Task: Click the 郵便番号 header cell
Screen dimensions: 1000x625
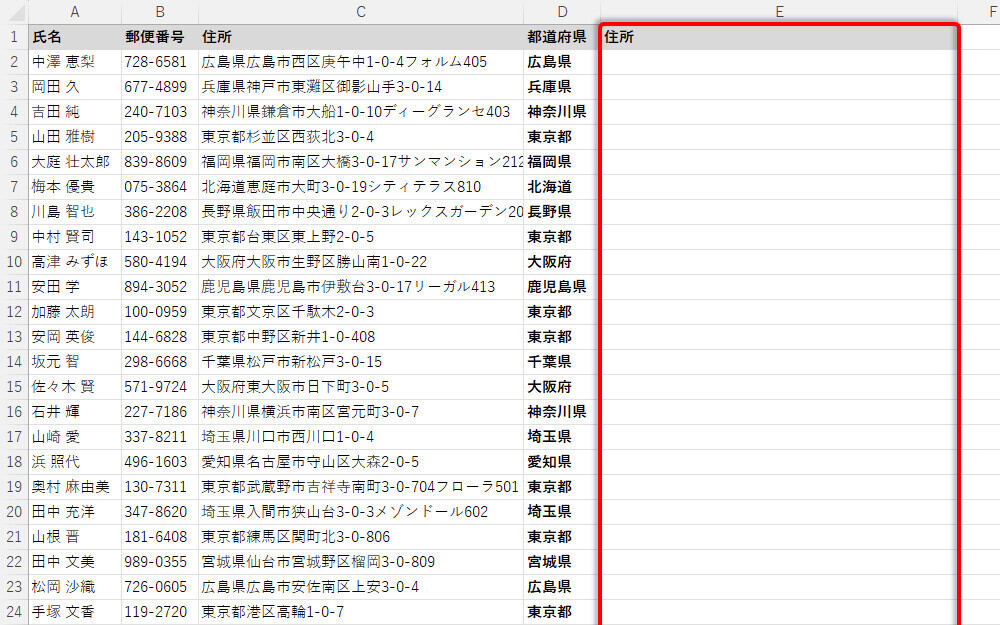Action: (160, 37)
